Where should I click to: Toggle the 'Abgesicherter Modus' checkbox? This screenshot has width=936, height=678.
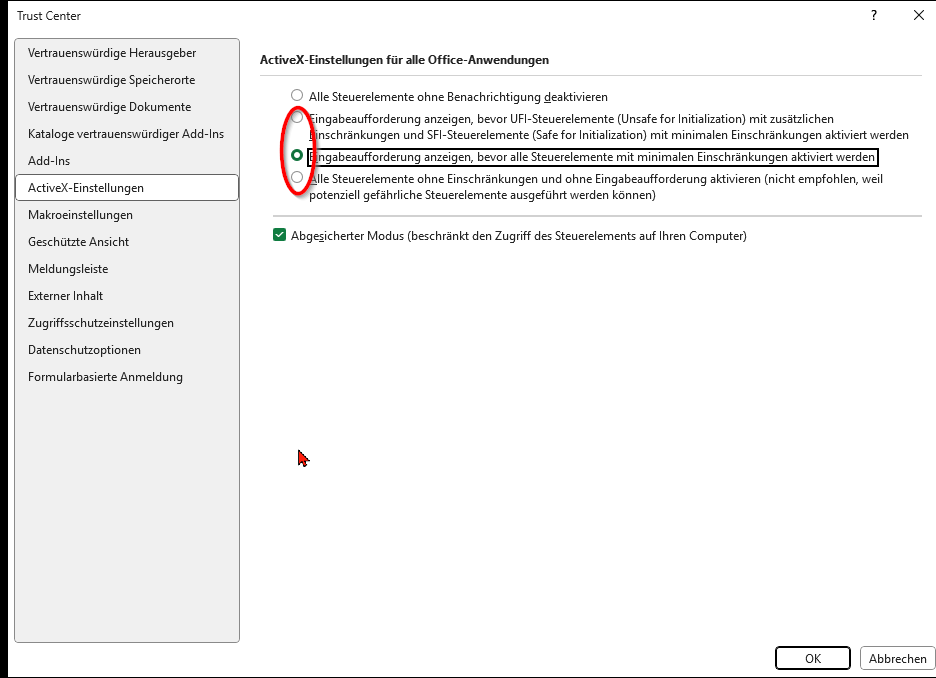(280, 236)
